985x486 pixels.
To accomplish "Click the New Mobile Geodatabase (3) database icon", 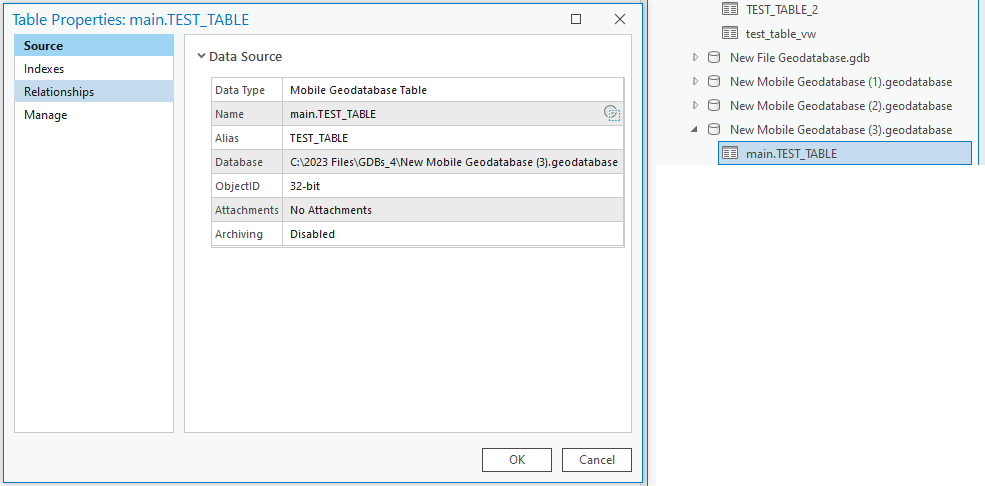I will coord(714,129).
